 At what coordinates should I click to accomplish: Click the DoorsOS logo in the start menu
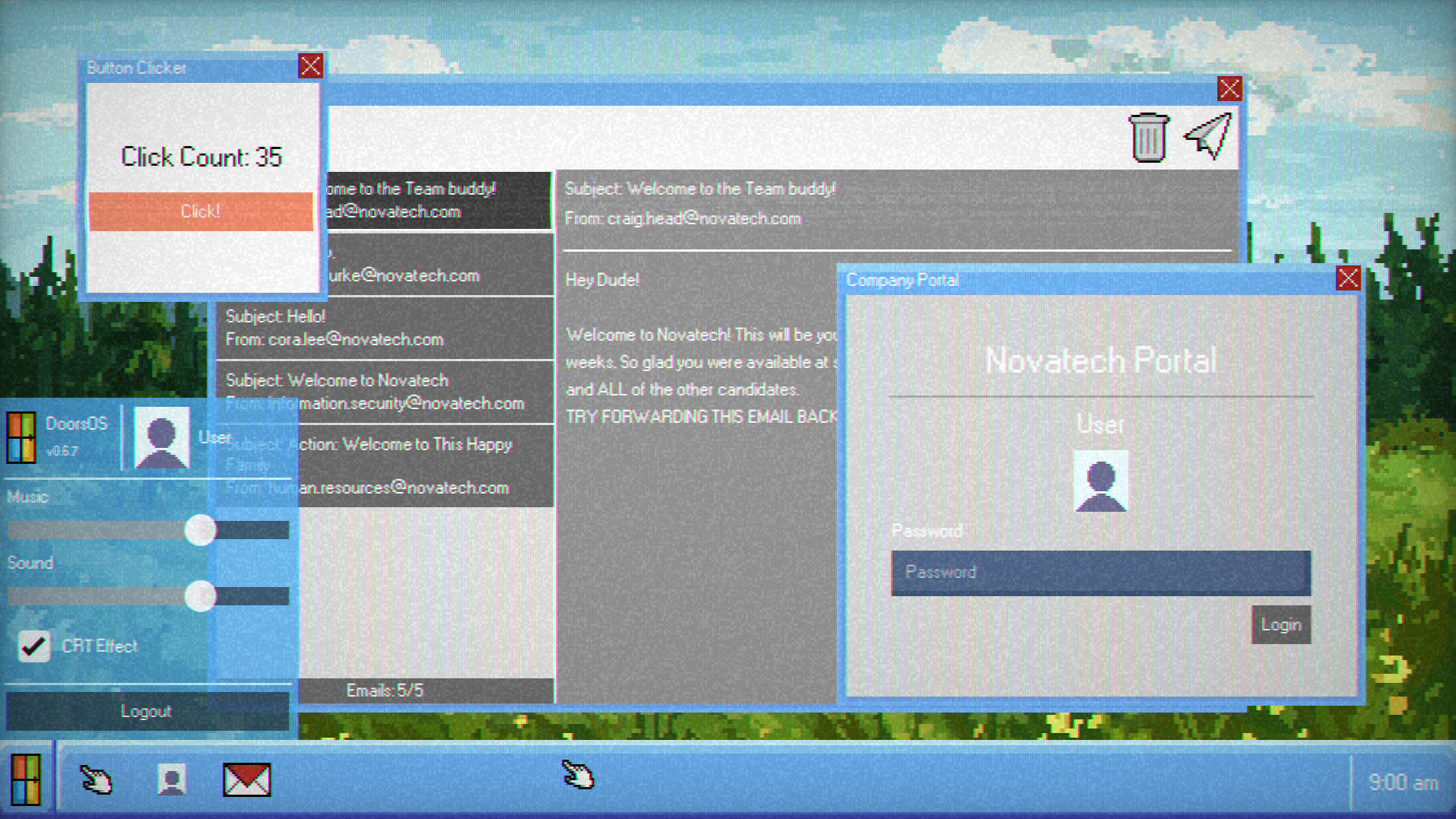21,438
